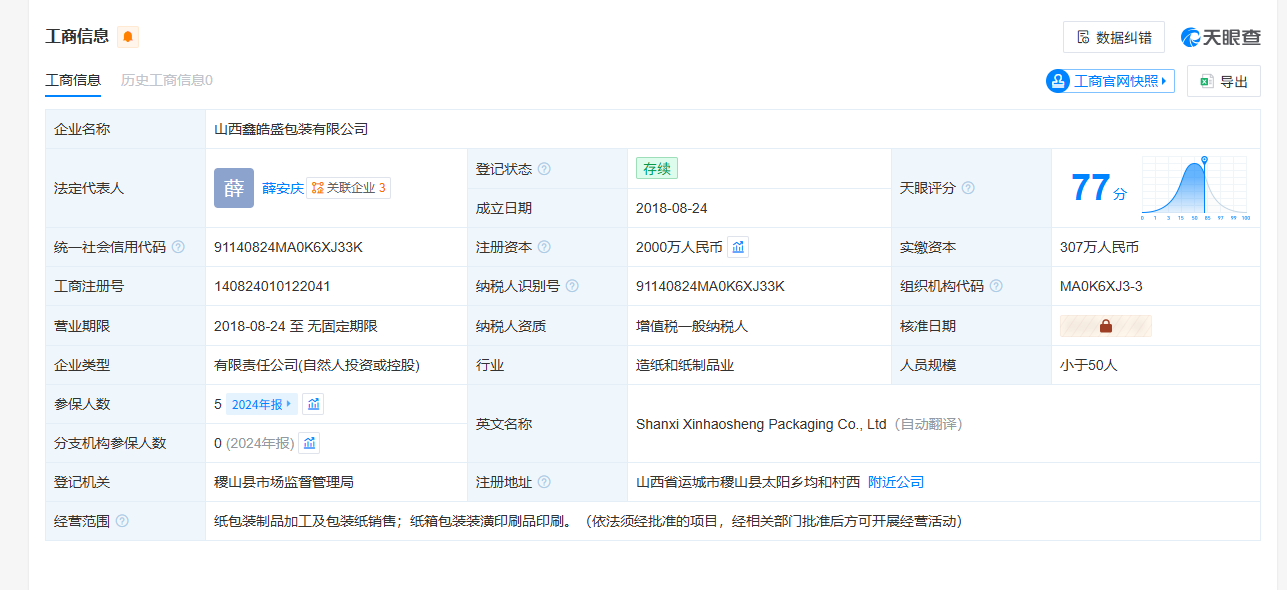Switch to the 工商信息 tab

(x=73, y=80)
